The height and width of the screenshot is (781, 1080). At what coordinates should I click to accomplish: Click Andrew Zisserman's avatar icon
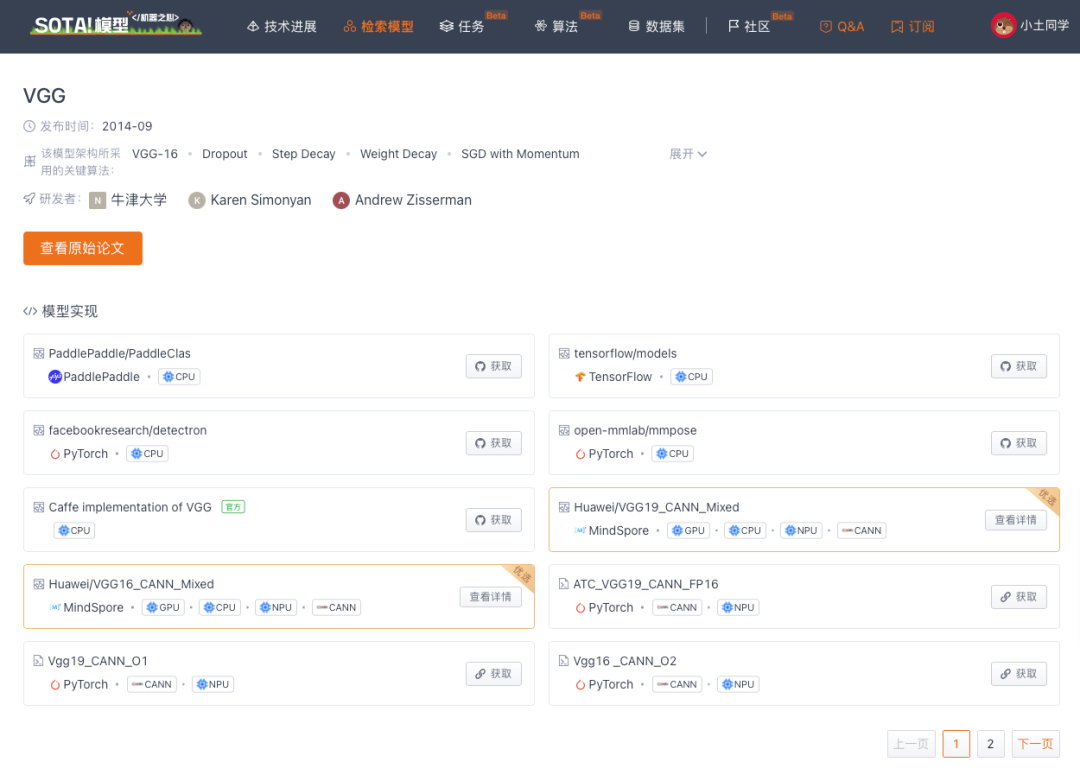[341, 200]
